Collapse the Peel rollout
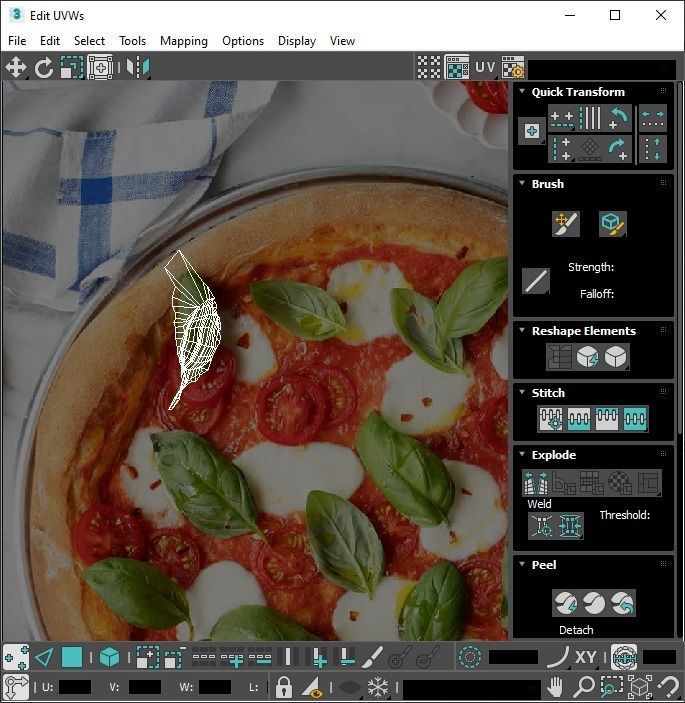Viewport: 685px width, 703px height. (x=522, y=564)
